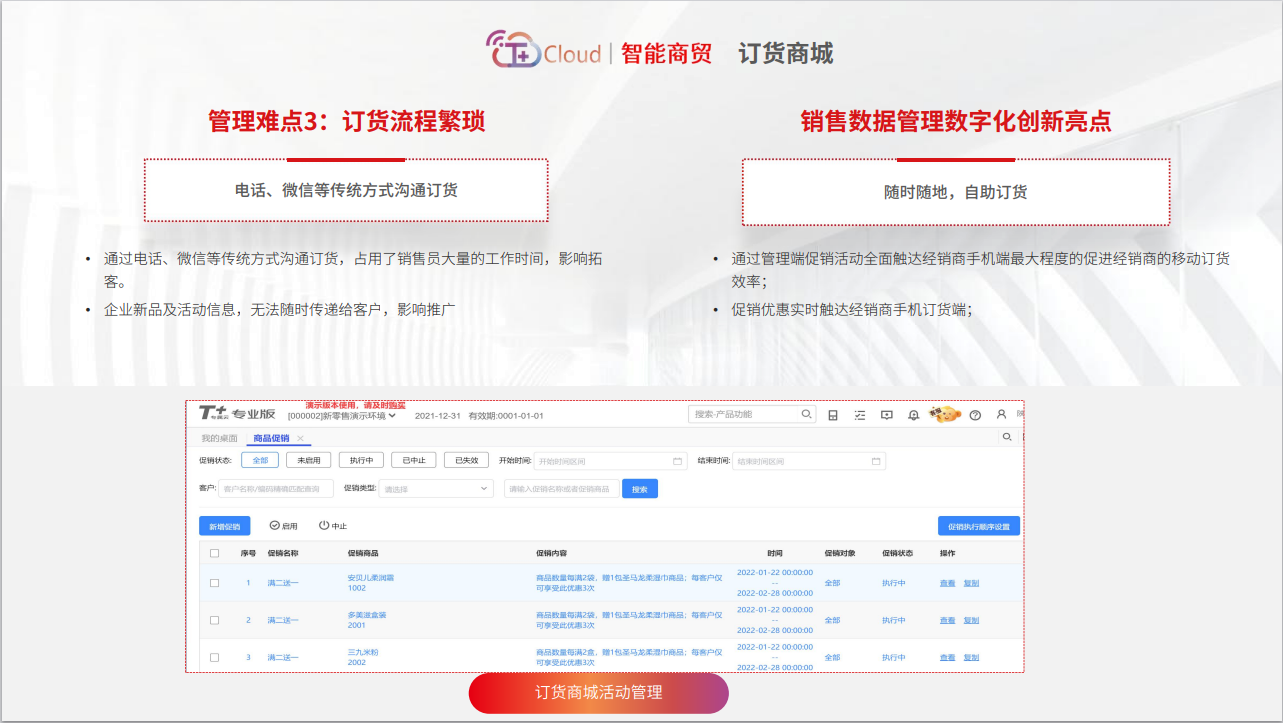
Task: Click the heading 销售数据管理数字化创新亮点
Action: 956,122
